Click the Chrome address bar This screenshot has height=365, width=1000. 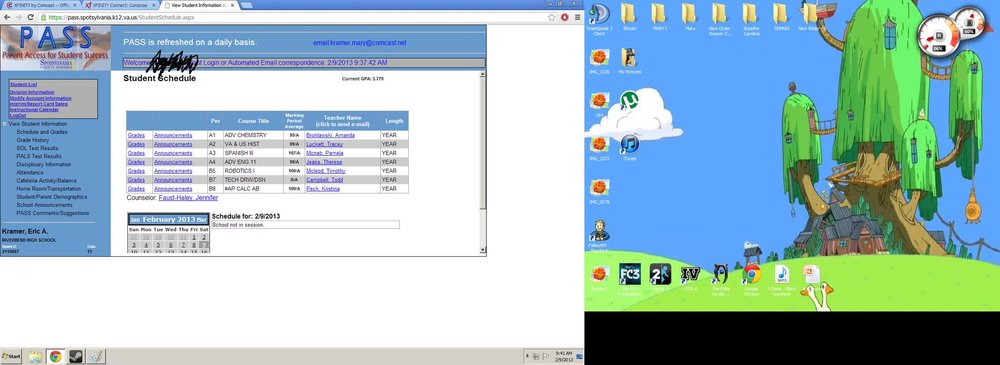coord(293,17)
